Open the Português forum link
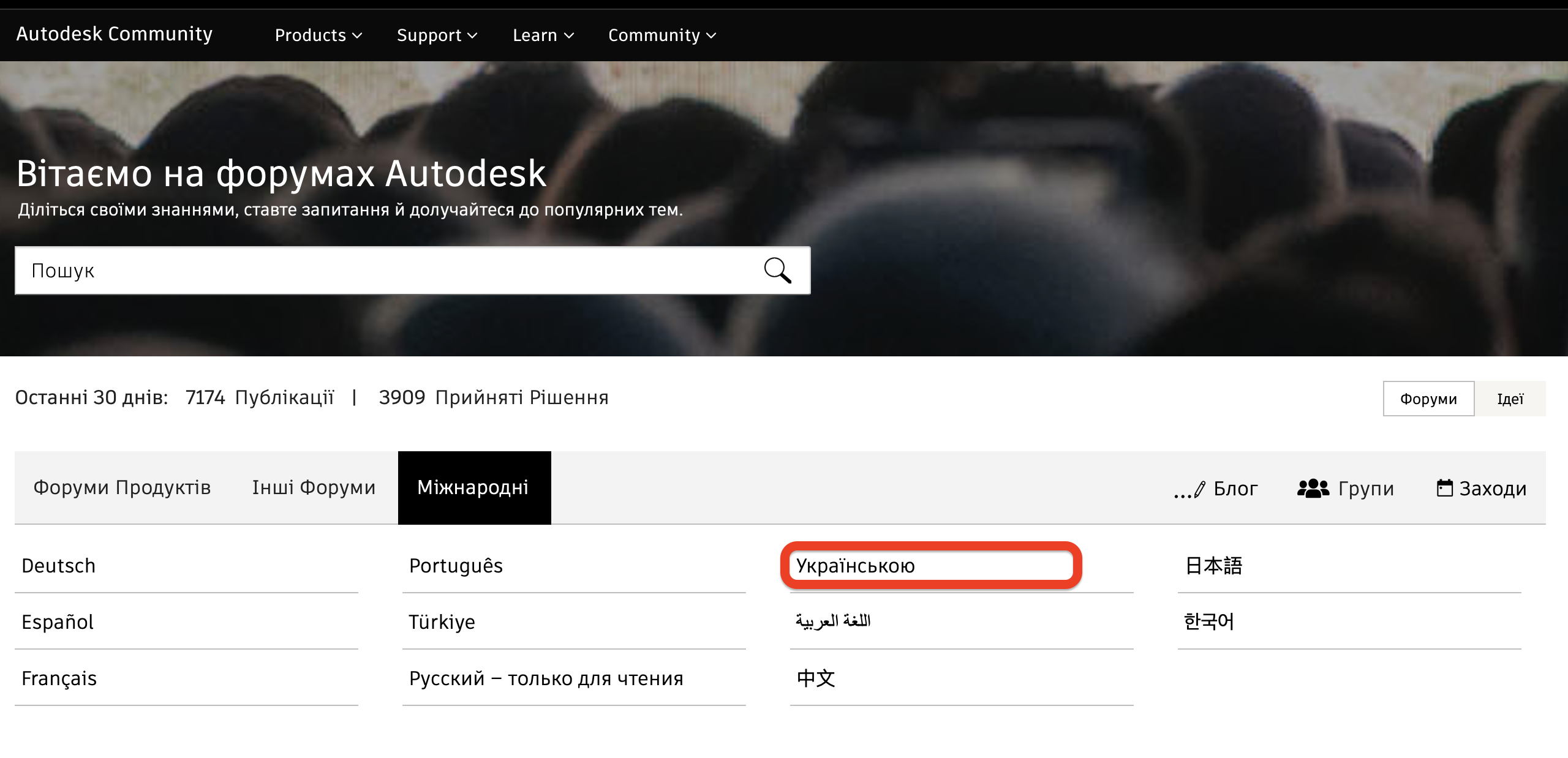 pos(456,566)
